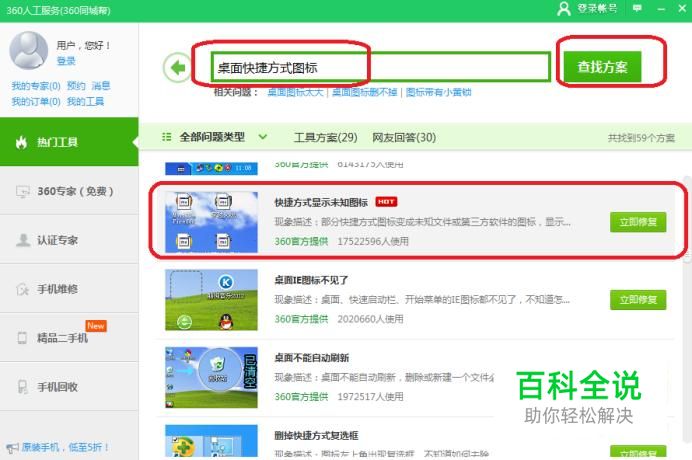The width and height of the screenshot is (692, 460).
Task: Click the related question 桌面图标太大
Action: pyautogui.click(x=295, y=92)
